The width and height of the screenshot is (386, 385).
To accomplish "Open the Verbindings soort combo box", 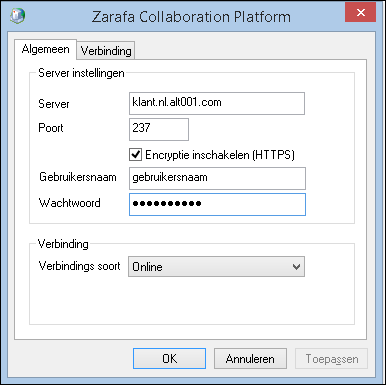I will coord(216,266).
